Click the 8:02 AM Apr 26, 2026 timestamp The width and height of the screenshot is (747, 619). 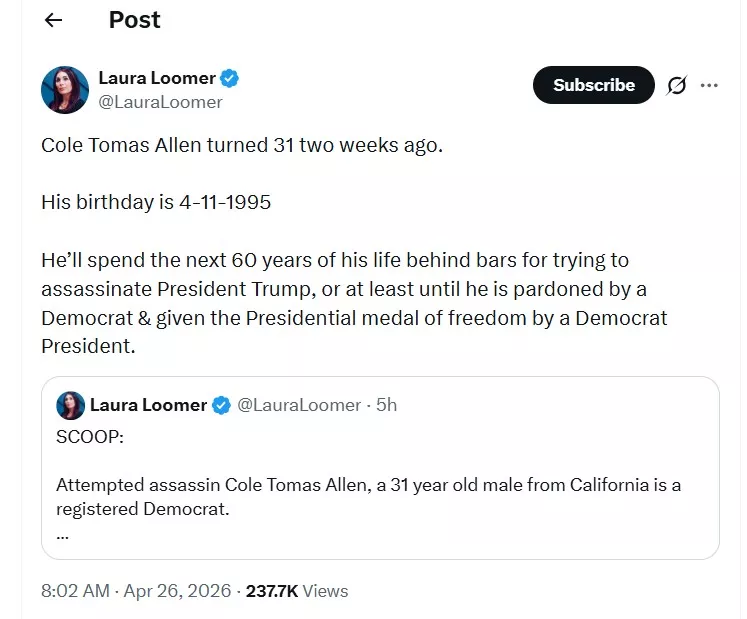coord(136,591)
